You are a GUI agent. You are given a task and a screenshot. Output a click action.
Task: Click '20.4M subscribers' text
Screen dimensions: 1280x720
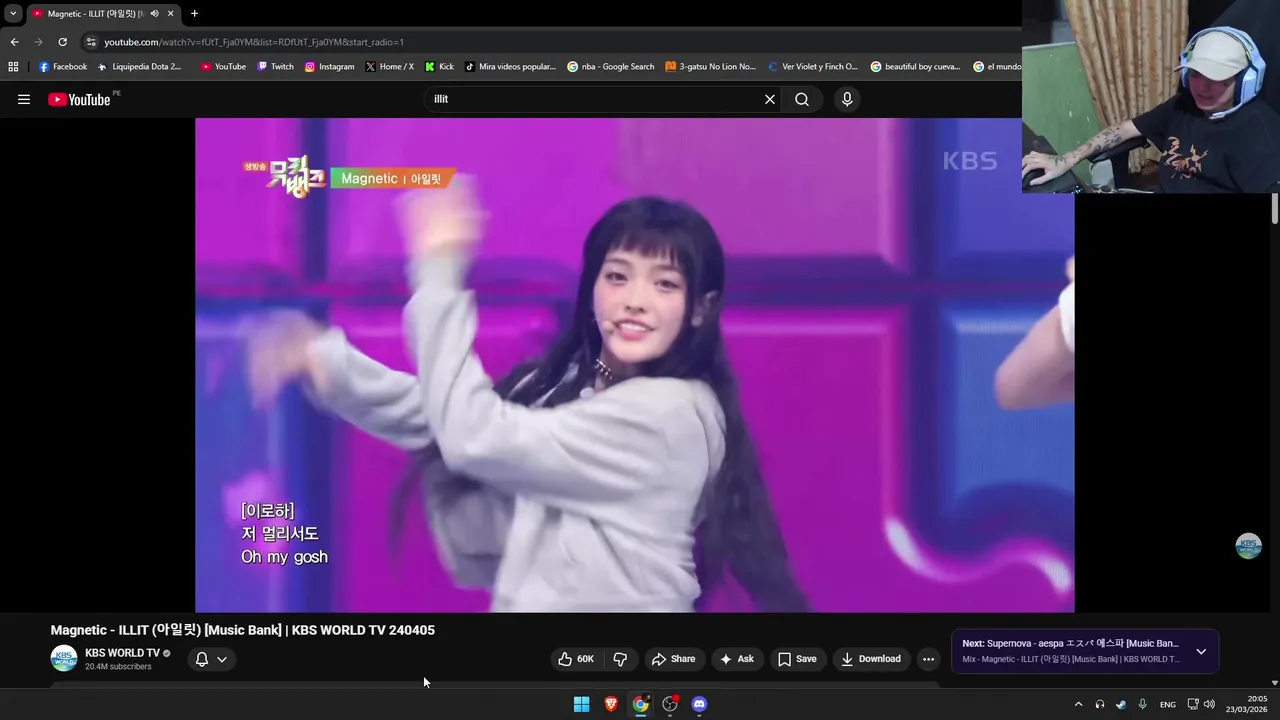click(118, 666)
